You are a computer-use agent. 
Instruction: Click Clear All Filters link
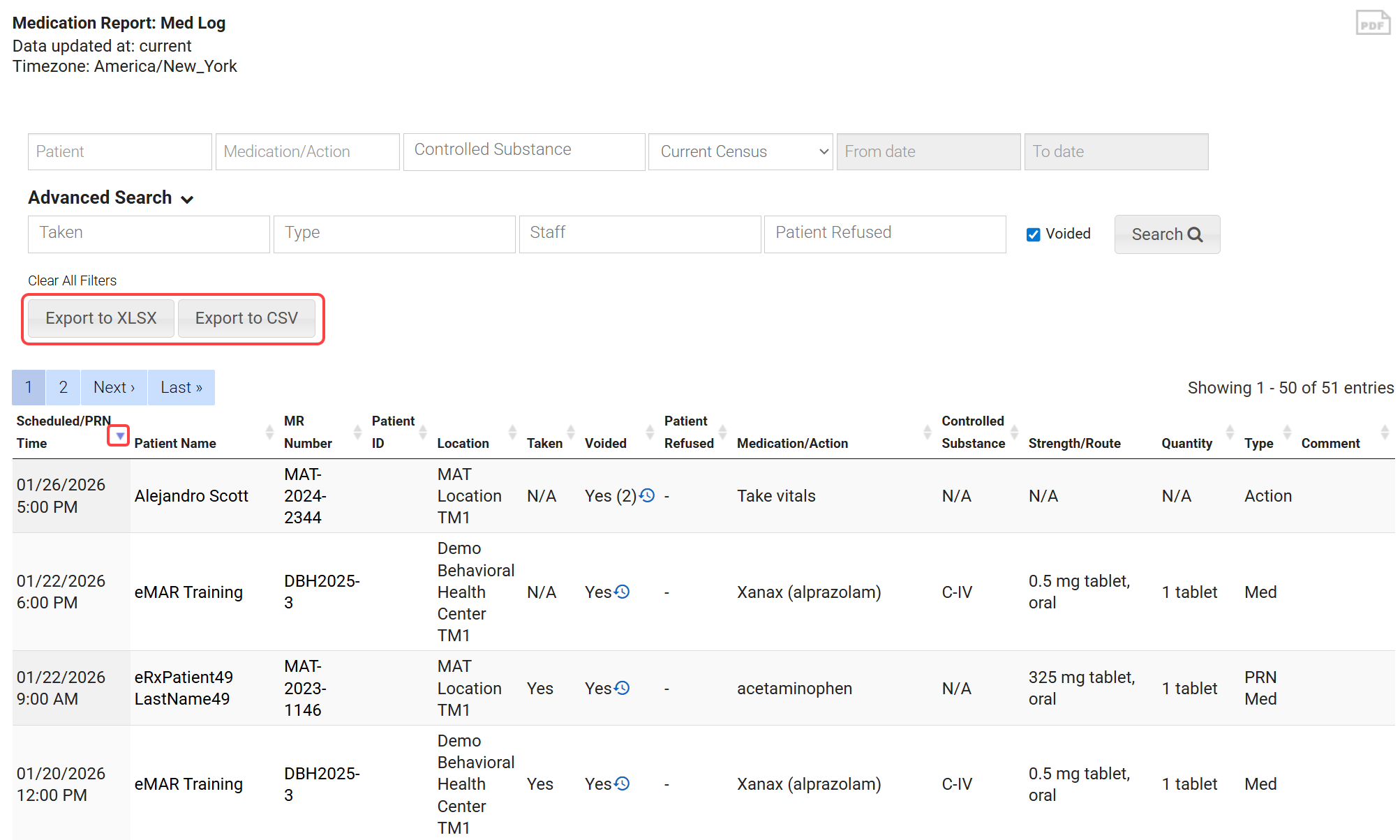(x=72, y=280)
